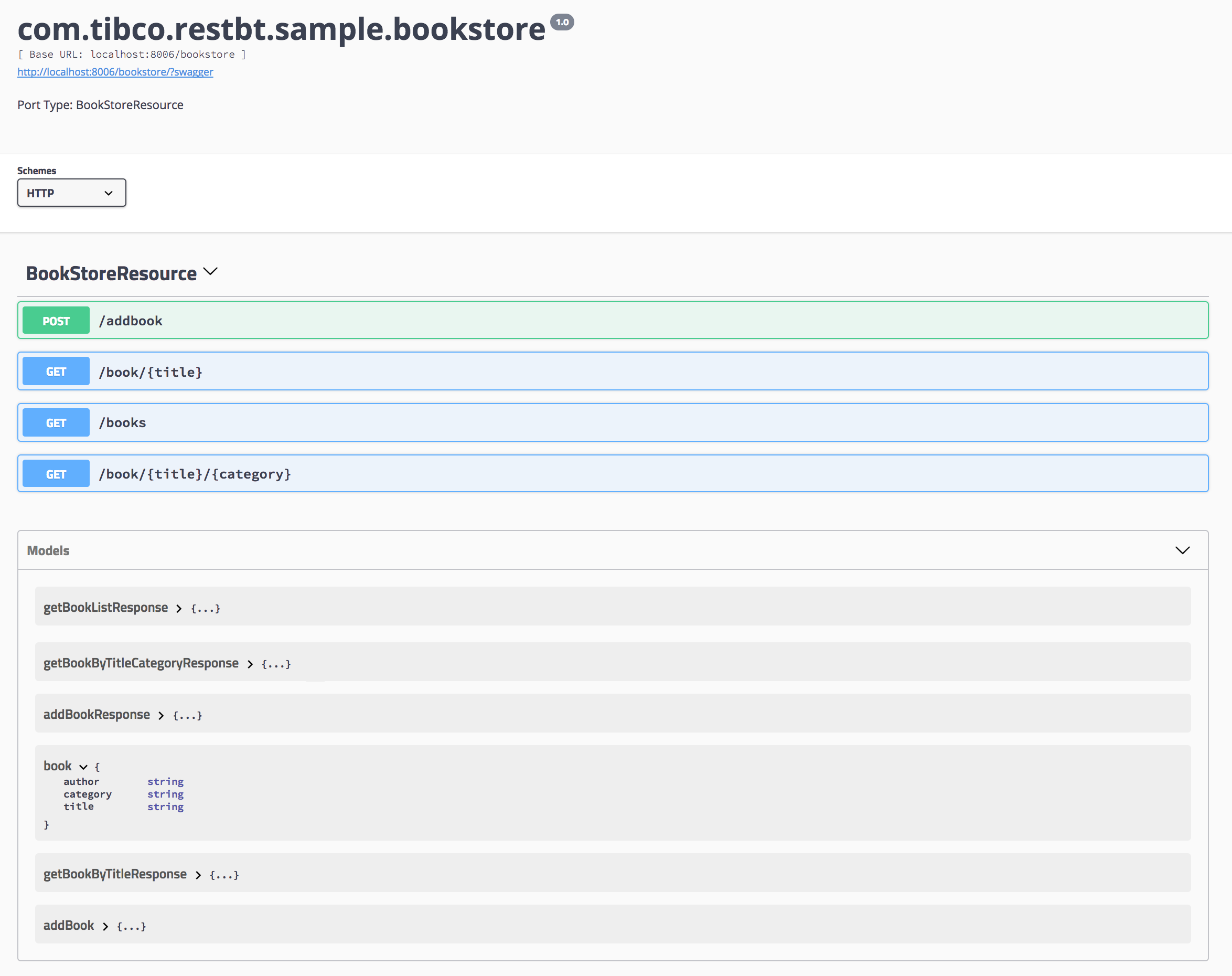This screenshot has height=976, width=1232.
Task: Collapse the Models panel chevron
Action: [x=1182, y=550]
